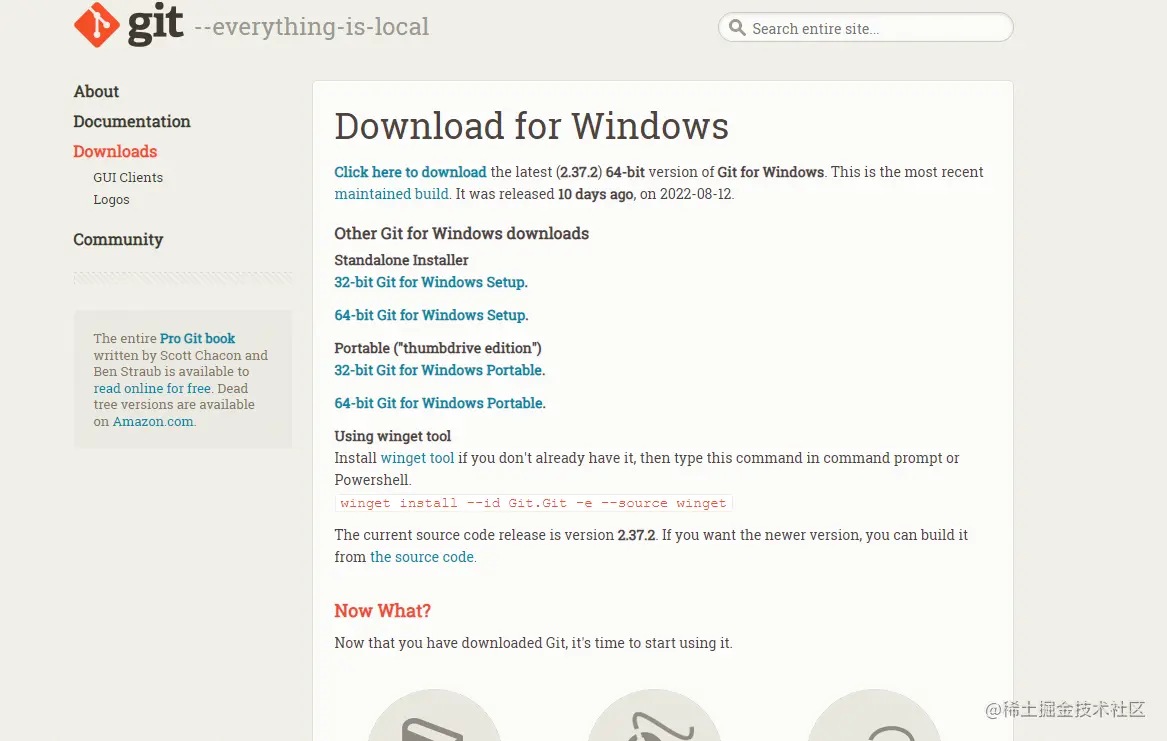This screenshot has width=1167, height=741.
Task: Click the first circular book icon at bottom
Action: point(434,716)
